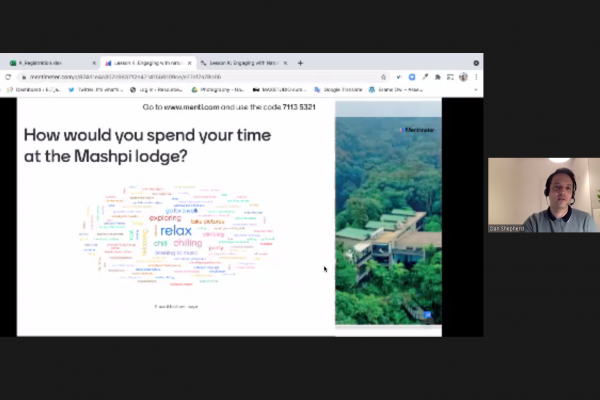Open the puzzle-piece extensions menu
Screen dimensions: 600x400
tap(437, 77)
